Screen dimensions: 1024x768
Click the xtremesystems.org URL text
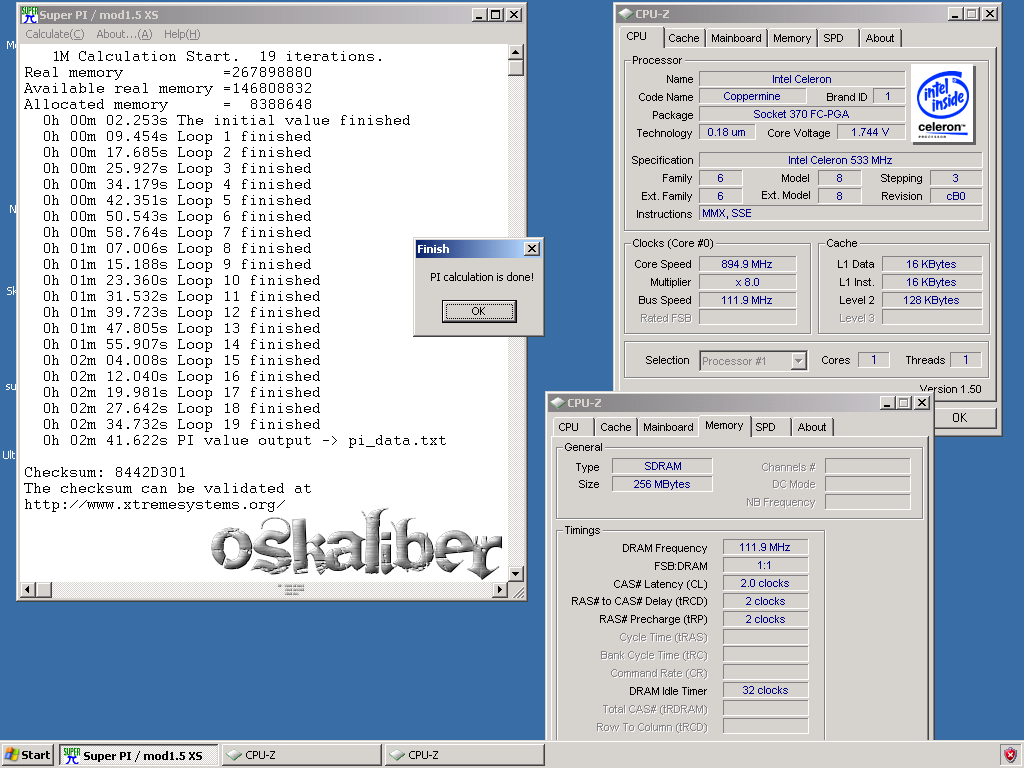[x=155, y=504]
